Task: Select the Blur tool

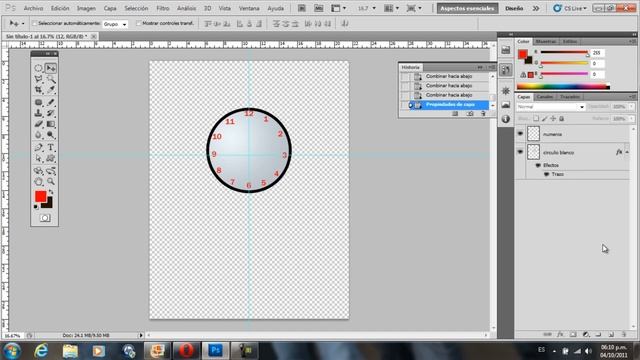Action: (38, 135)
